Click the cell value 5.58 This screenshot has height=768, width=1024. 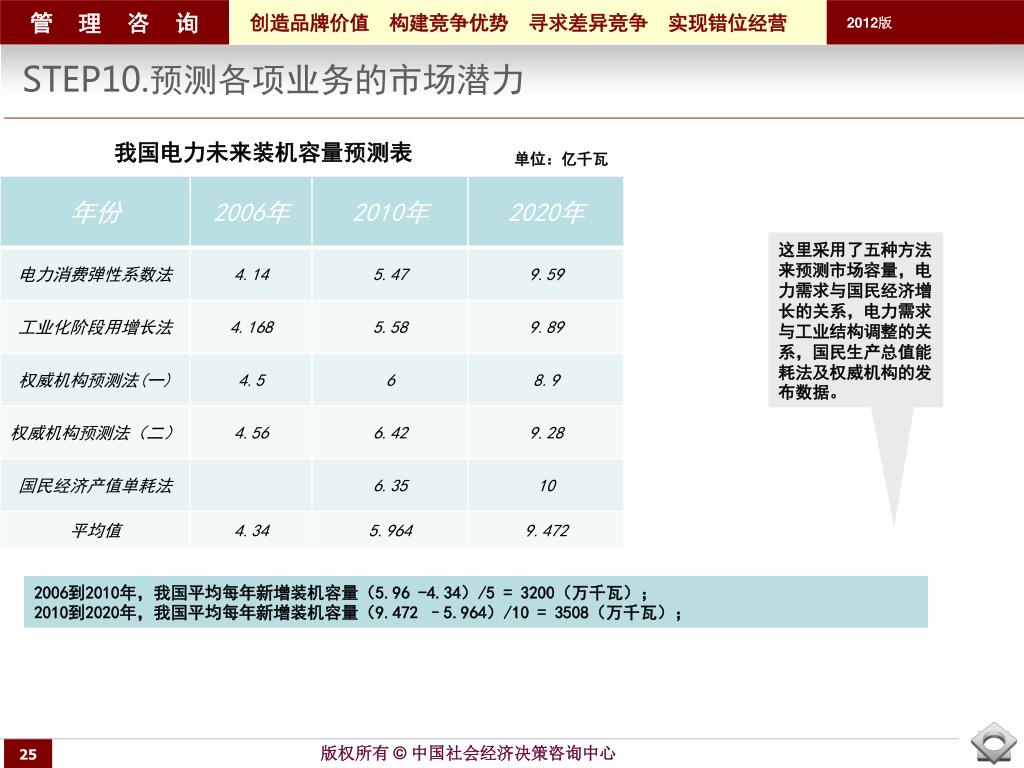point(391,327)
